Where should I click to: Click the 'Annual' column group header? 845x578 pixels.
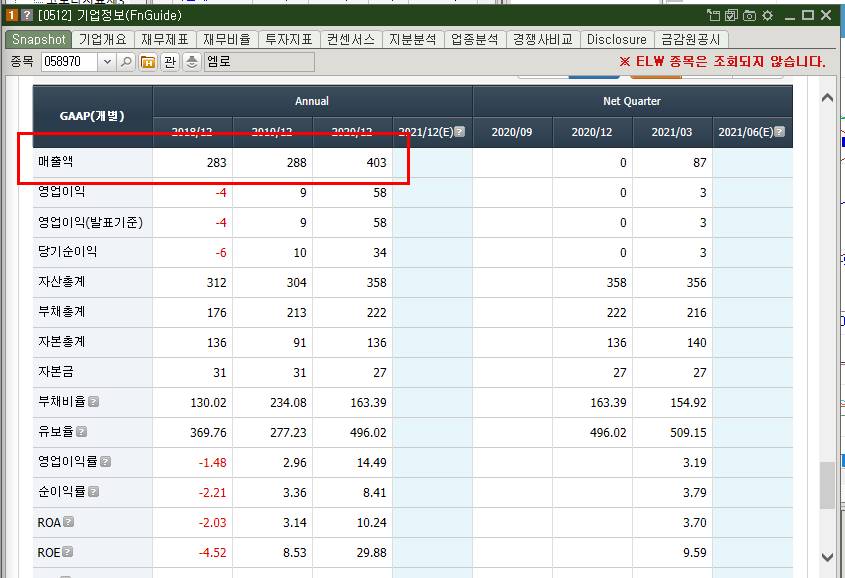312,101
